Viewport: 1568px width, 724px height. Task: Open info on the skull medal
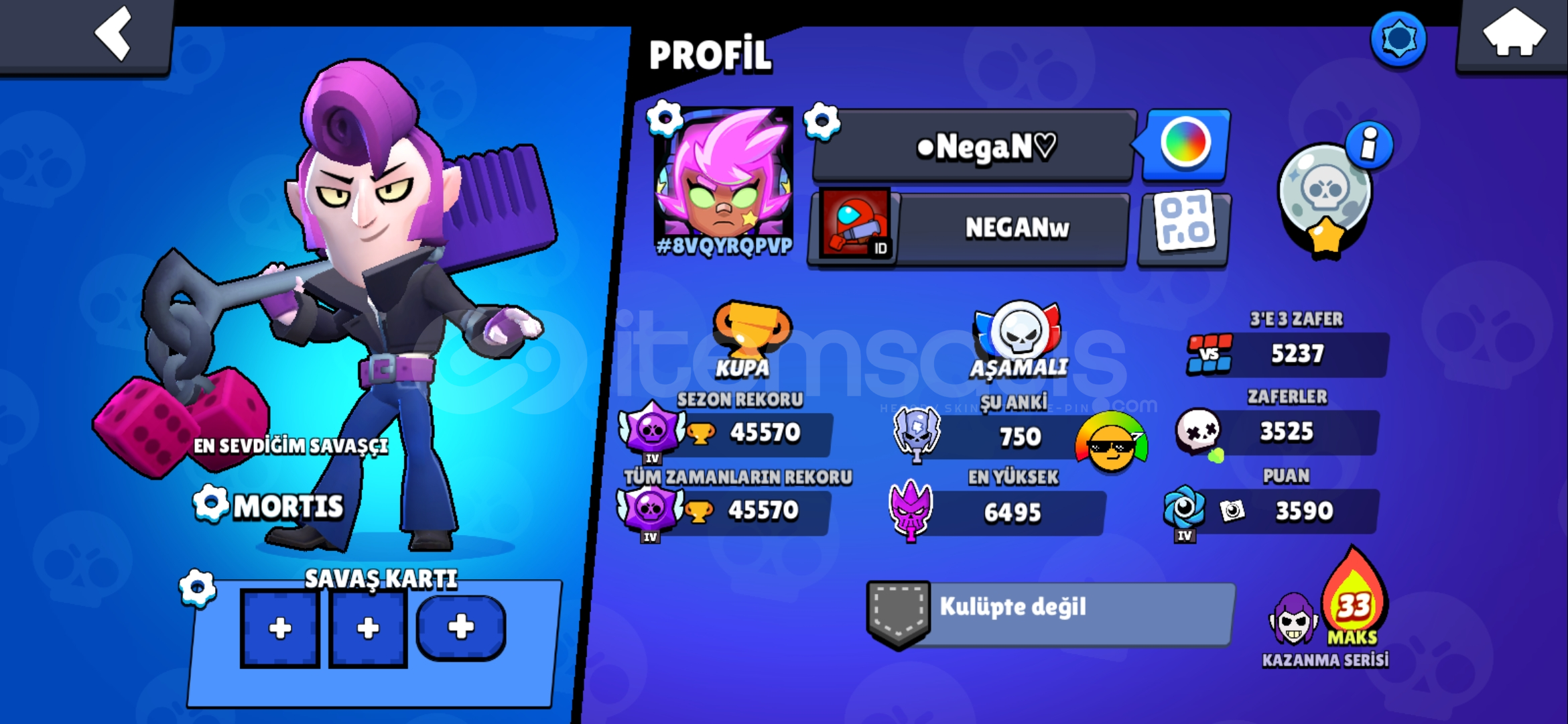point(1369,144)
